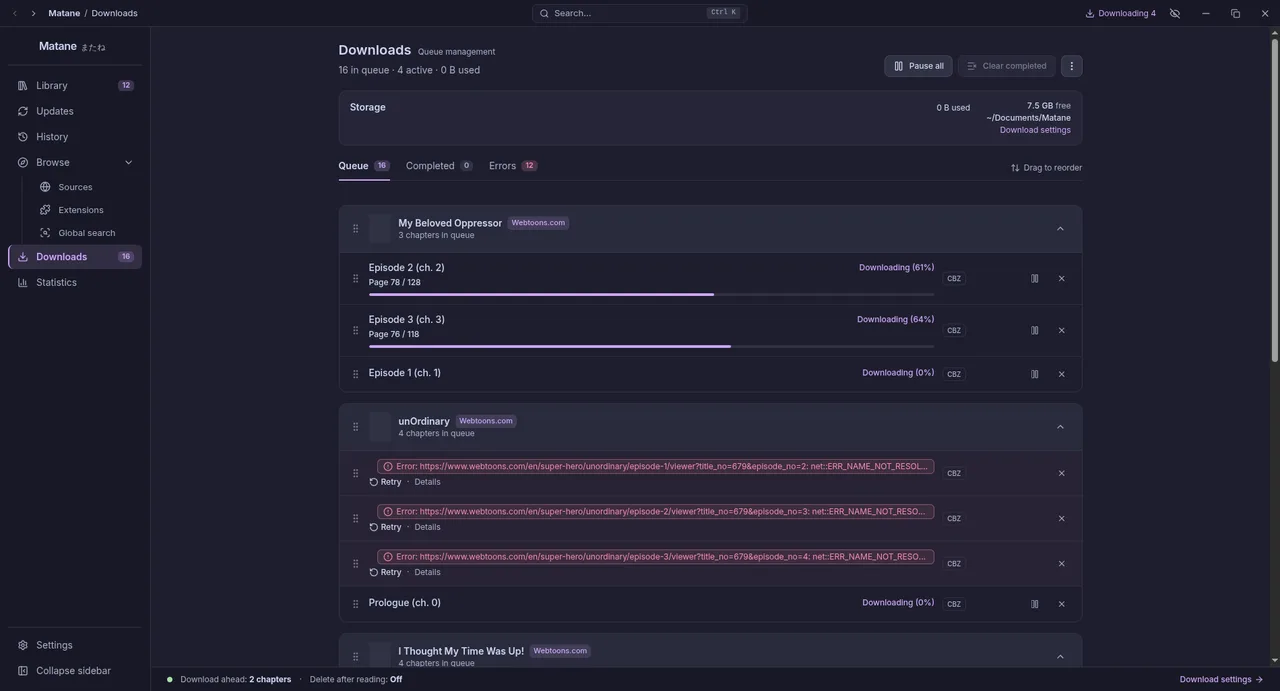
Task: Remove the unOrdinary episode-1 error row
Action: pyautogui.click(x=1062, y=473)
